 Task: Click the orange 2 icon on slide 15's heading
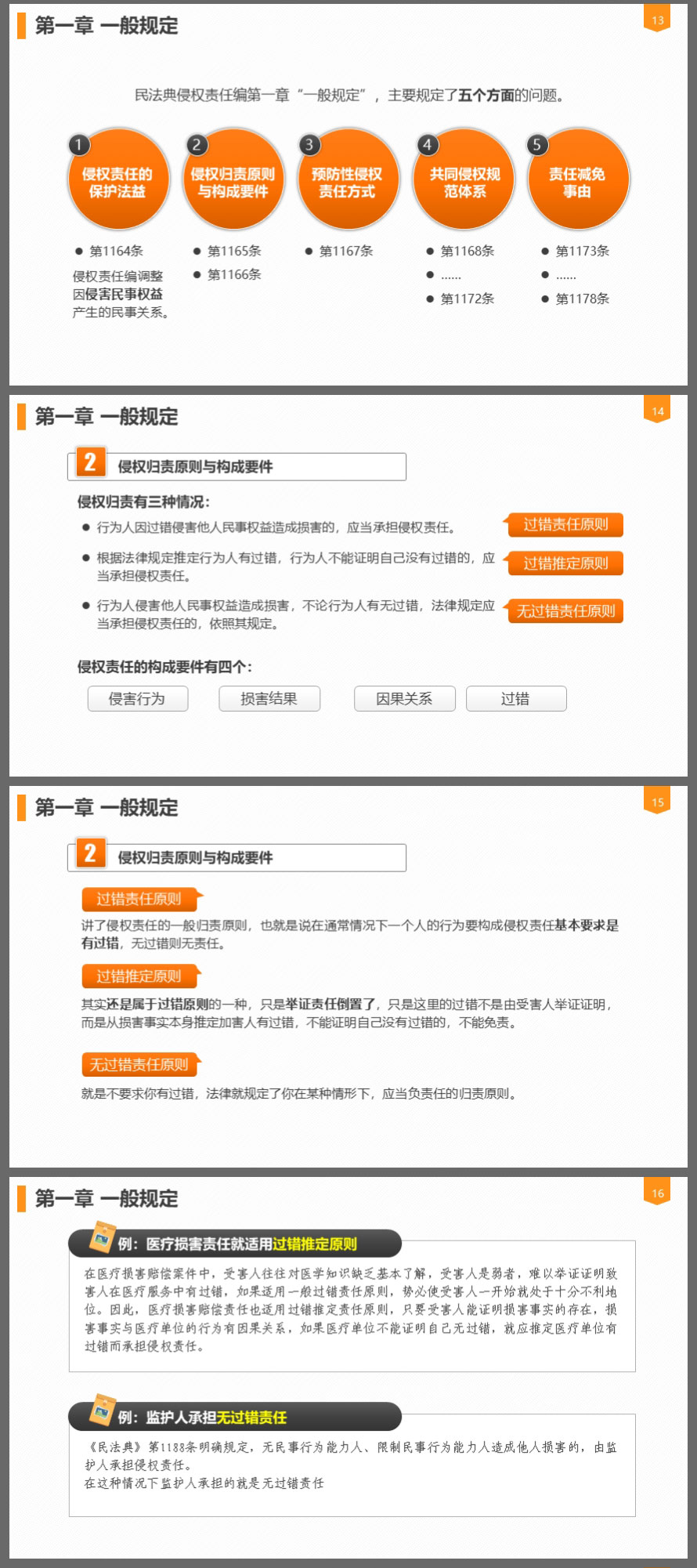(90, 853)
